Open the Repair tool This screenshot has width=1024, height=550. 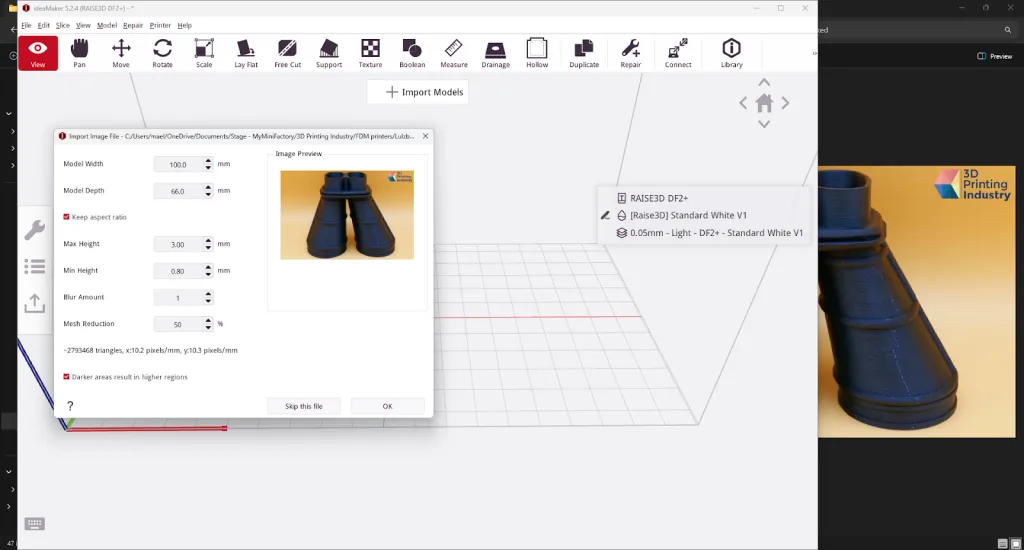tap(631, 54)
